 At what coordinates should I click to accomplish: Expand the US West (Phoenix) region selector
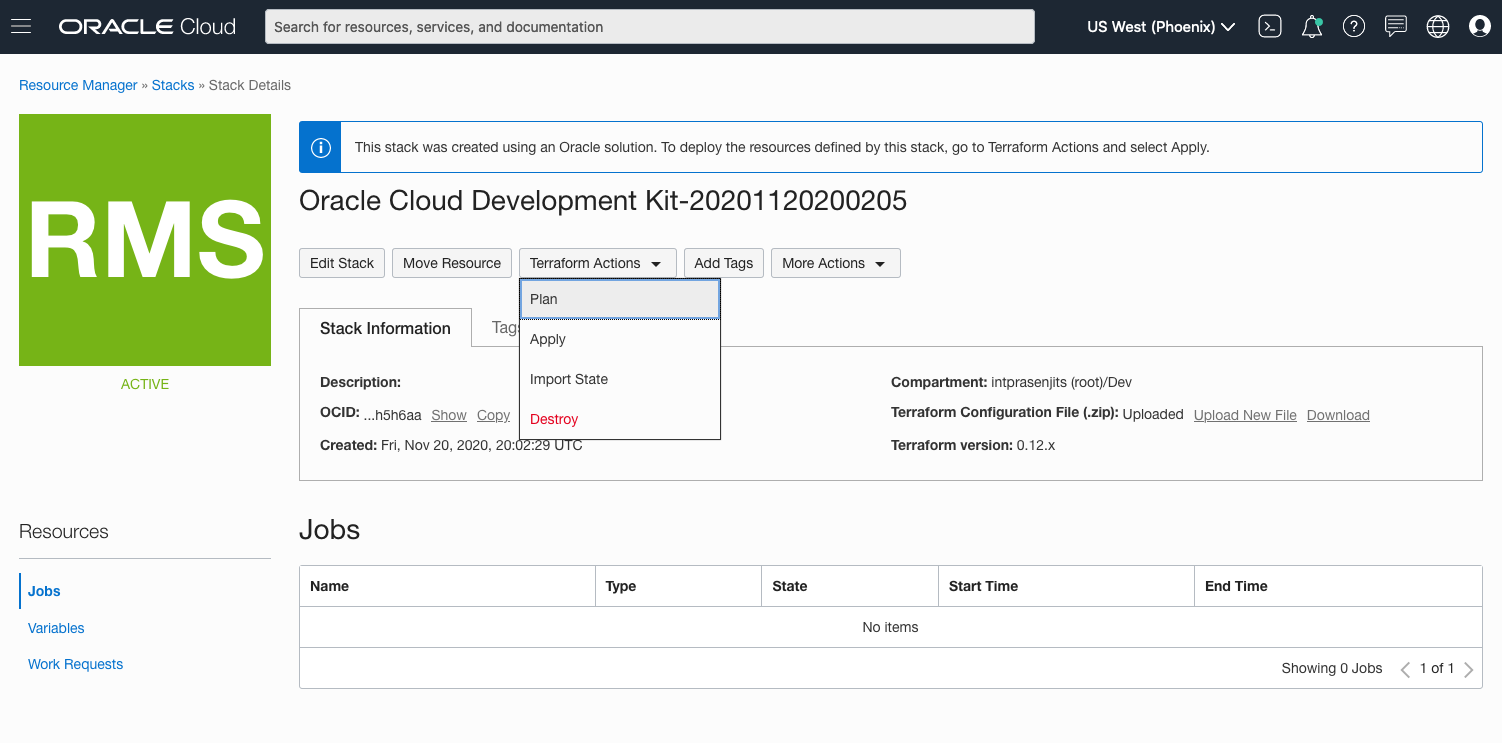(x=1161, y=27)
